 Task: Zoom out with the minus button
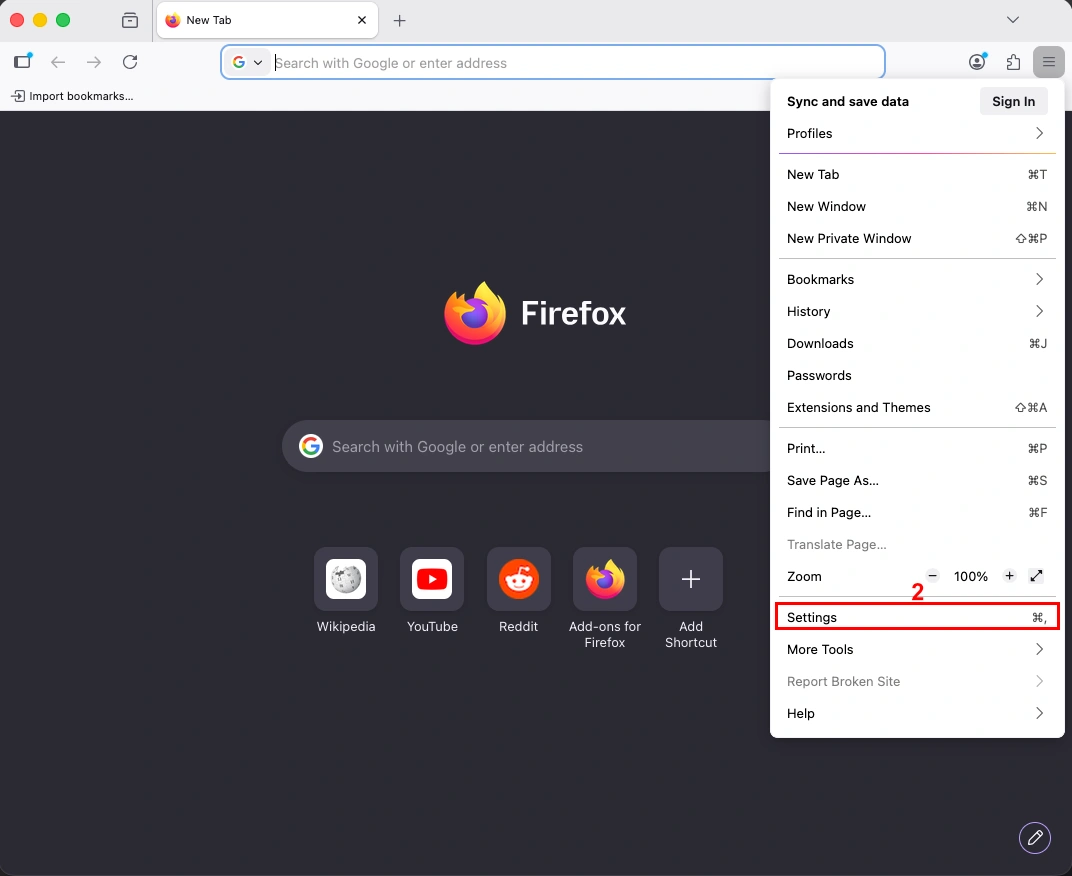tap(933, 576)
